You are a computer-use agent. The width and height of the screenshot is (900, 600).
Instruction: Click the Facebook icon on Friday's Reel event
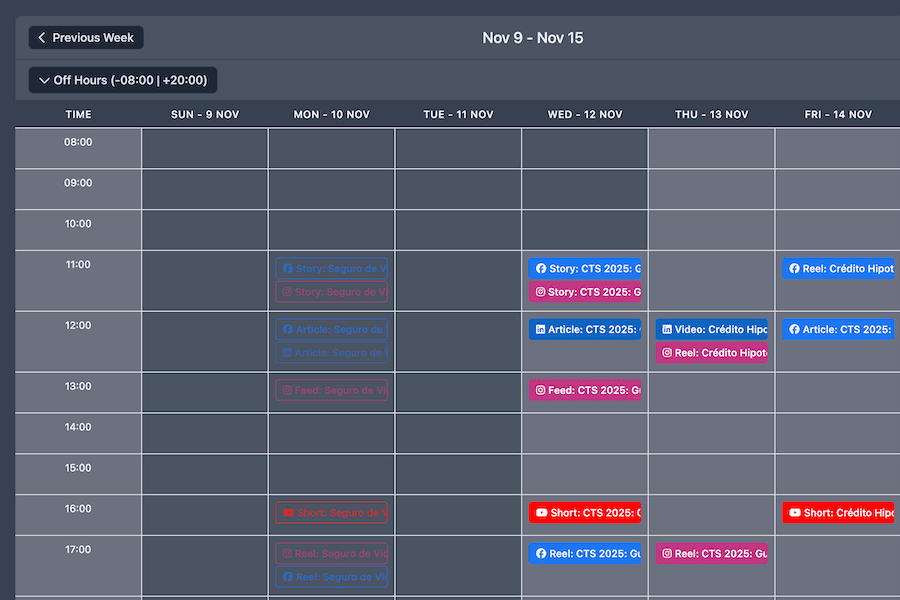(x=793, y=268)
